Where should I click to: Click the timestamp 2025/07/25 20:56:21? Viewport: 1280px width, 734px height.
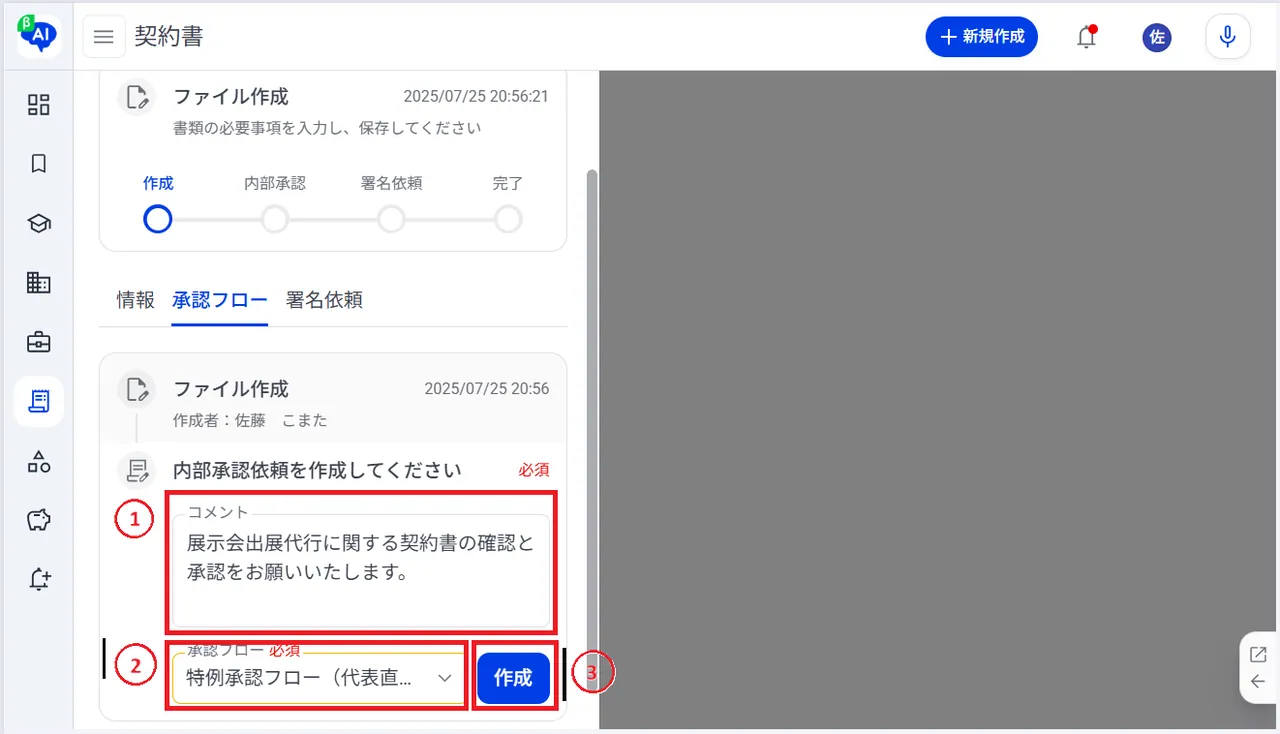click(x=476, y=97)
